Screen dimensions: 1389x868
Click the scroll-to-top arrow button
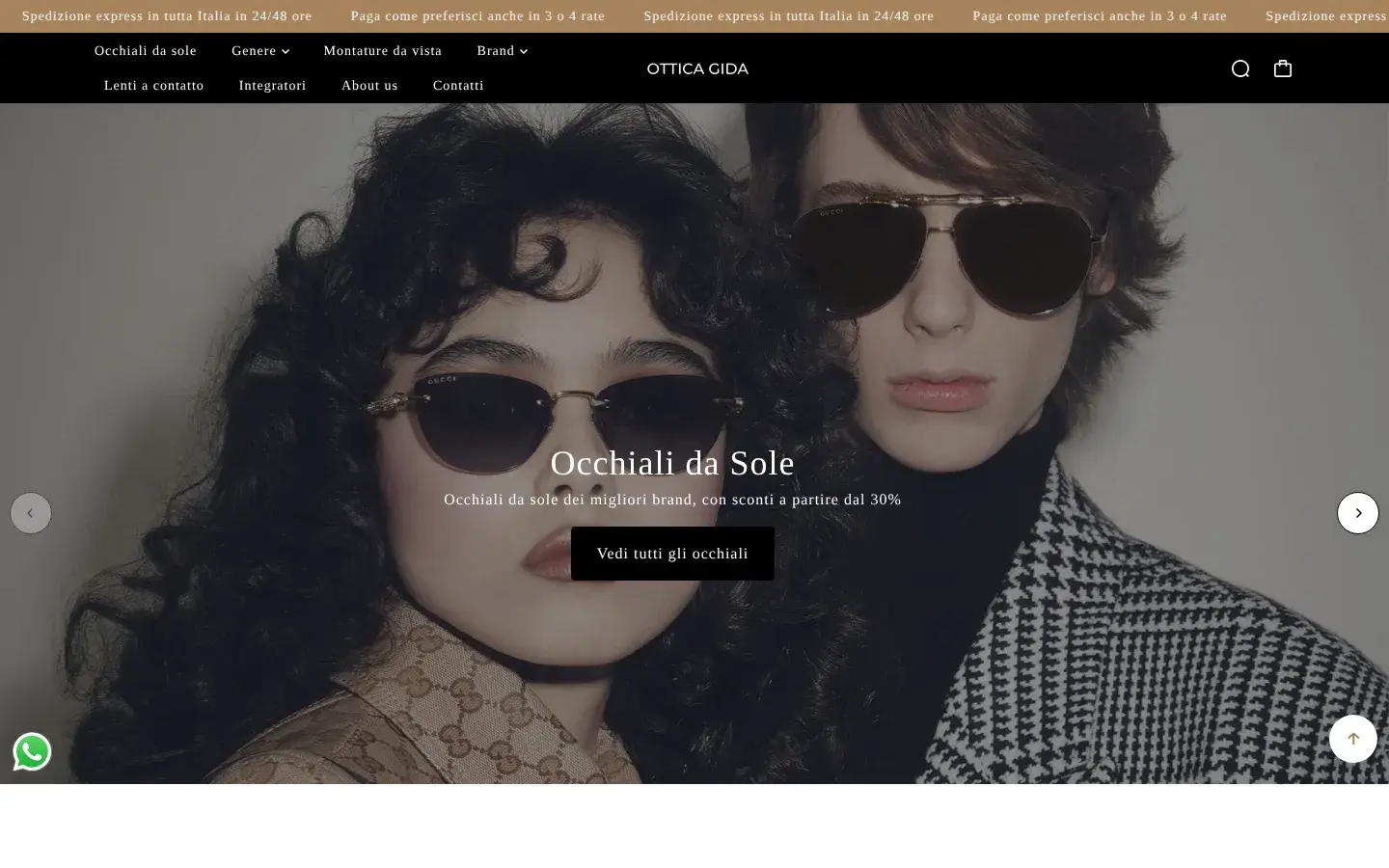pyautogui.click(x=1353, y=739)
